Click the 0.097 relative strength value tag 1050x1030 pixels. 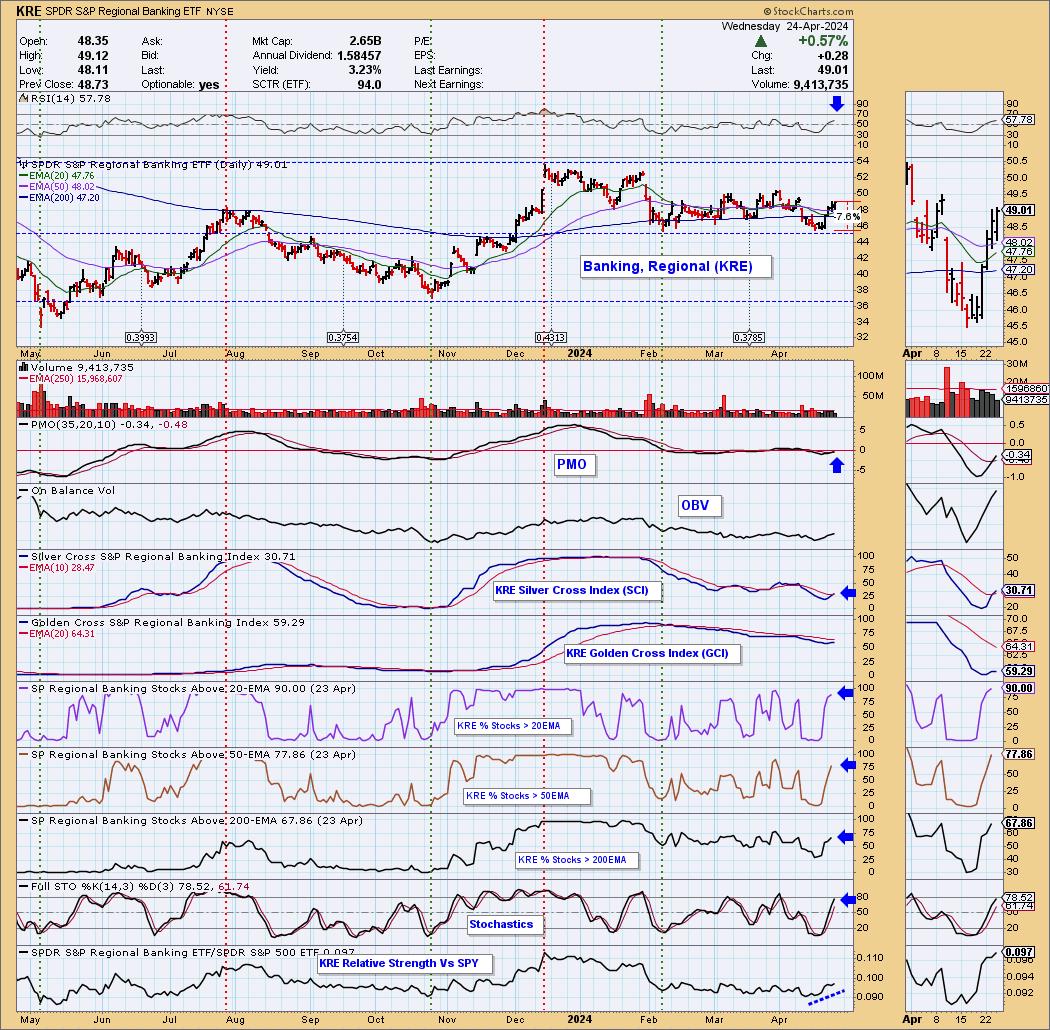pos(1020,952)
